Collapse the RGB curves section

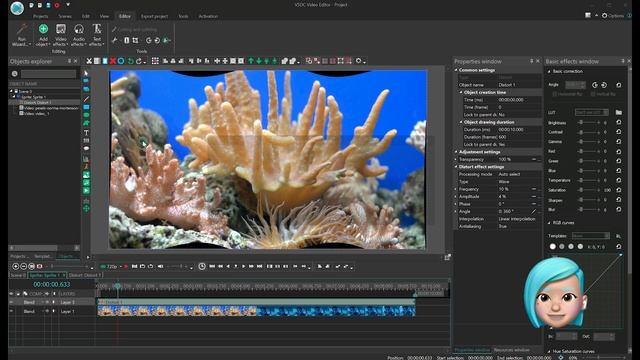click(x=549, y=223)
